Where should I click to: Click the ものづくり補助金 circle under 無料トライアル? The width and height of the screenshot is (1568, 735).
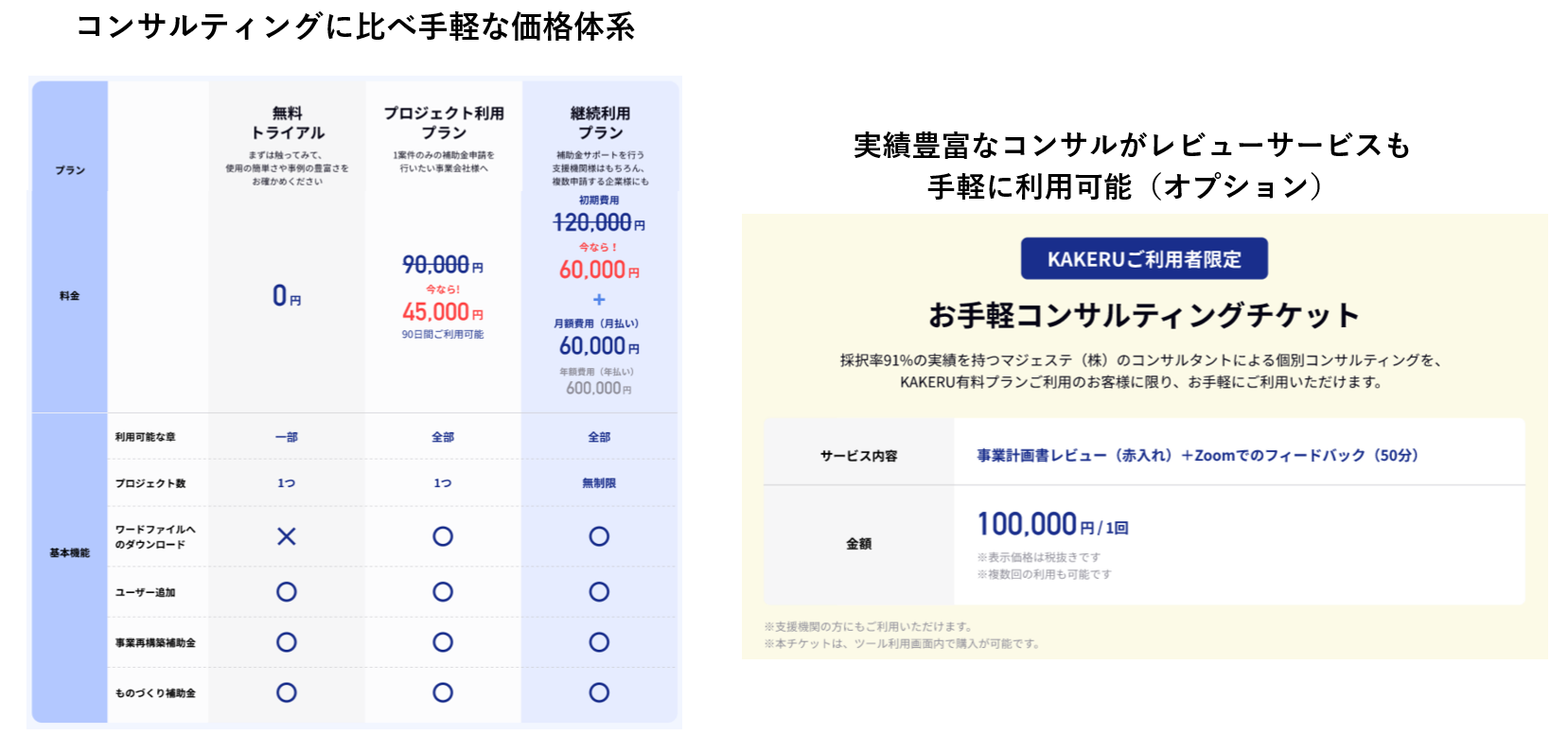coord(287,692)
